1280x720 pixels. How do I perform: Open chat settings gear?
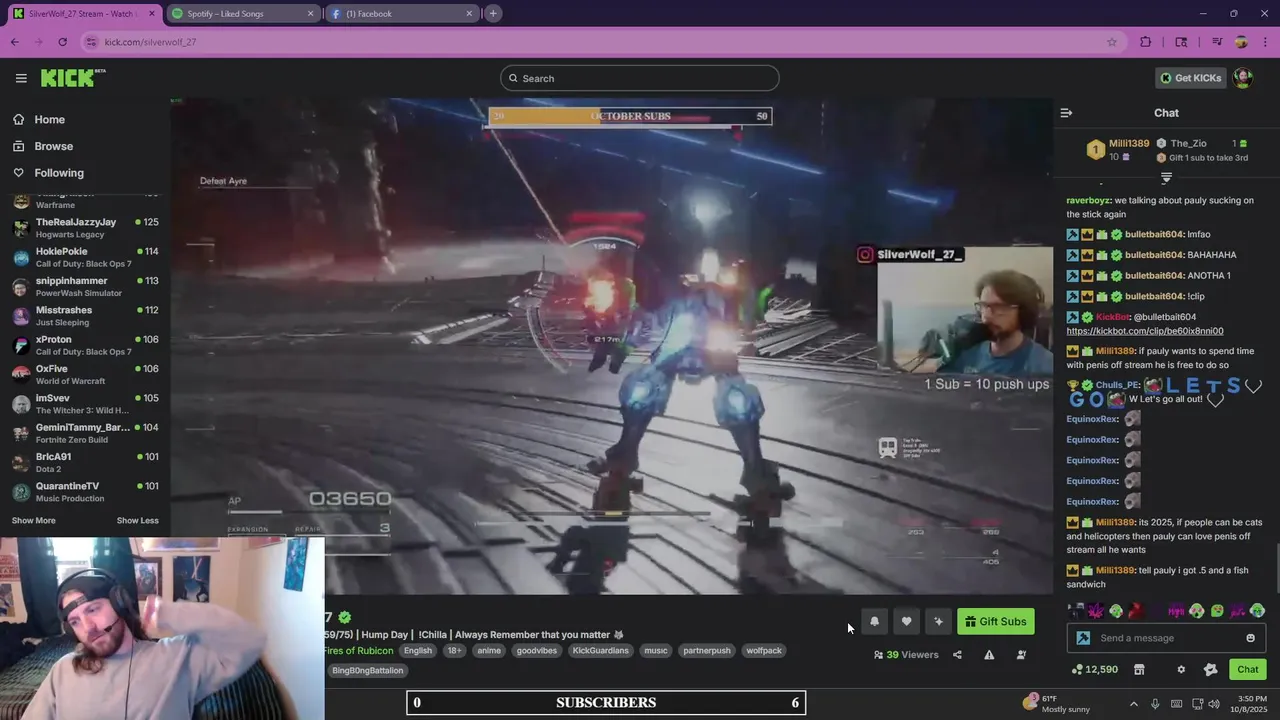(x=1181, y=669)
